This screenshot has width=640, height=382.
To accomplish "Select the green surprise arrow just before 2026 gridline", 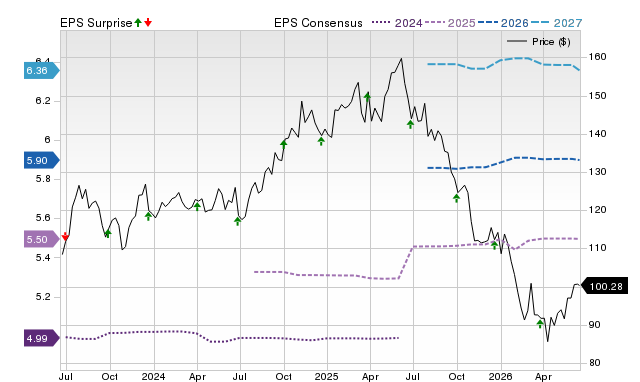I will point(494,245).
